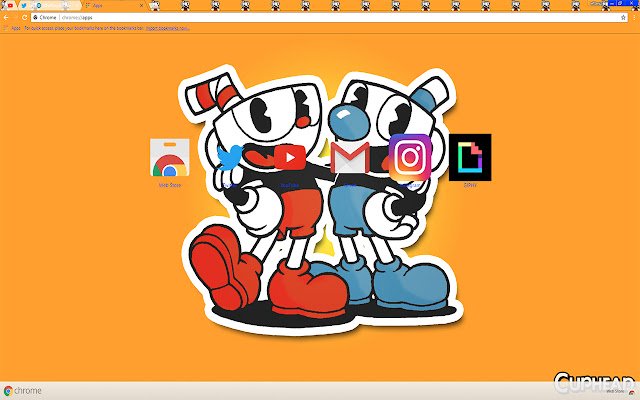Image resolution: width=640 pixels, height=400 pixels.
Task: Open the Gmail app icon
Action: pyautogui.click(x=350, y=158)
